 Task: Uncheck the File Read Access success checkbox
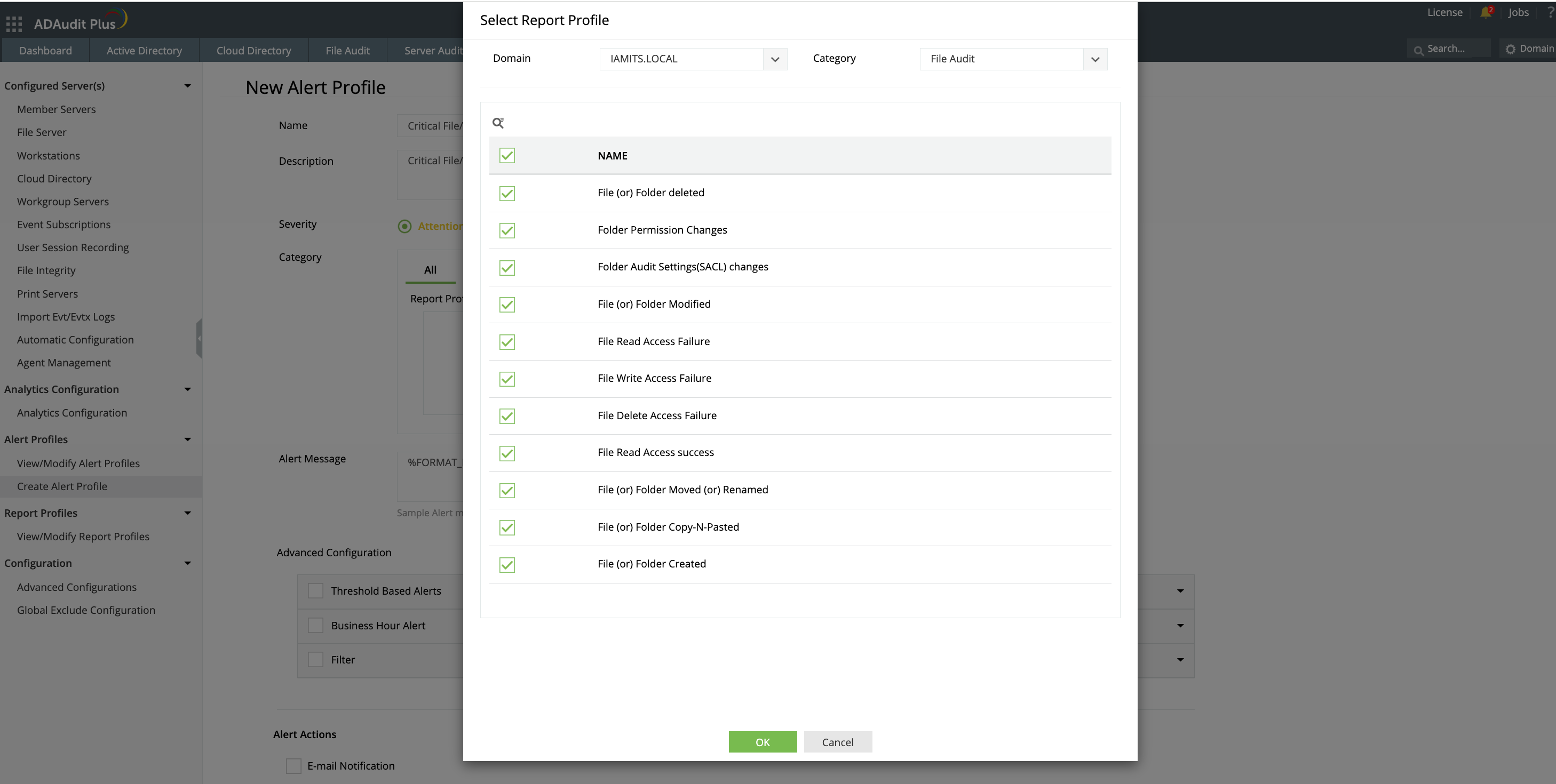[x=507, y=453]
